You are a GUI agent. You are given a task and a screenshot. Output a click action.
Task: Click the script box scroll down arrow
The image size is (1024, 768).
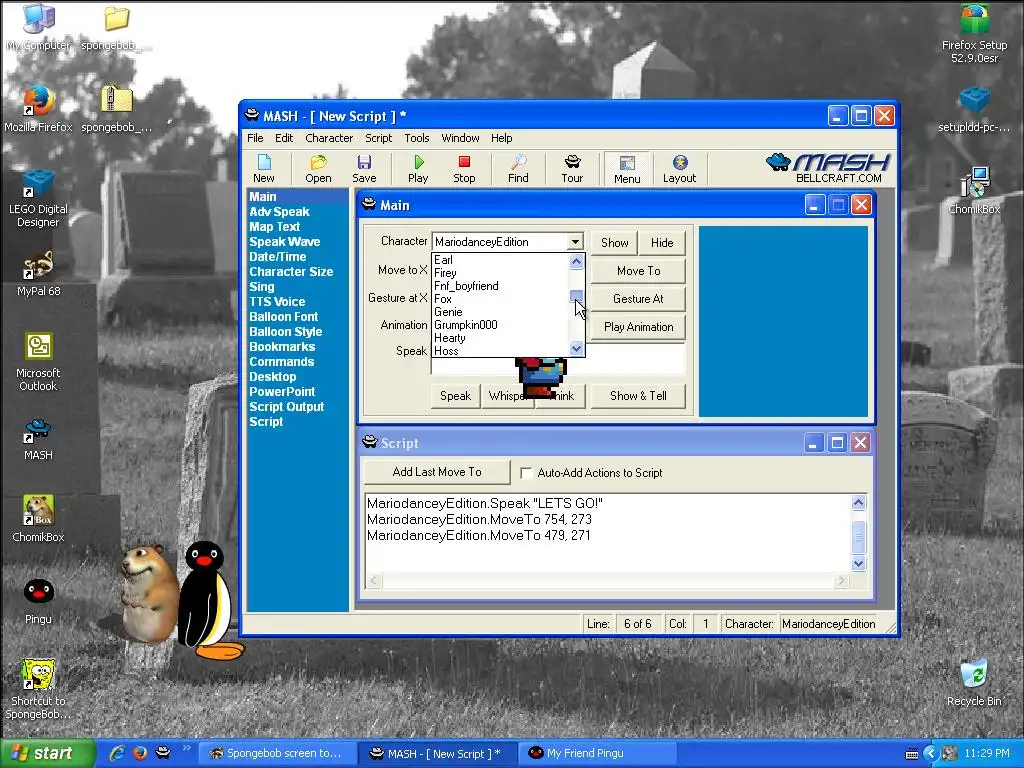858,563
